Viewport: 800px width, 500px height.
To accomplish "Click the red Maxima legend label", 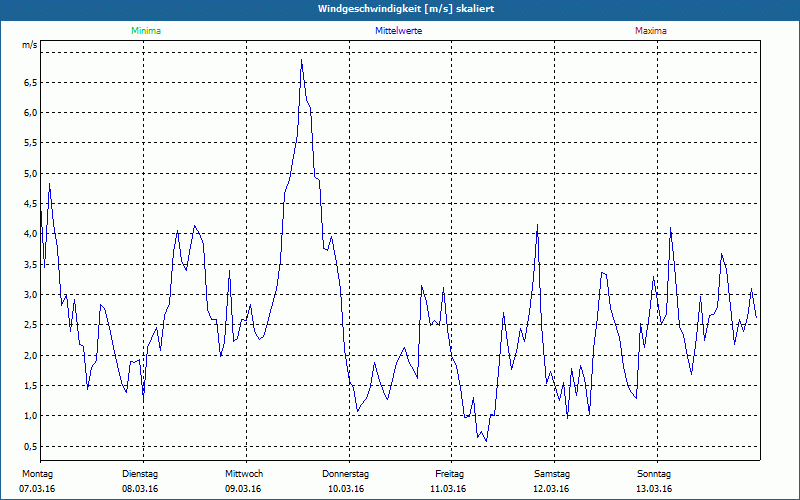I will (651, 31).
